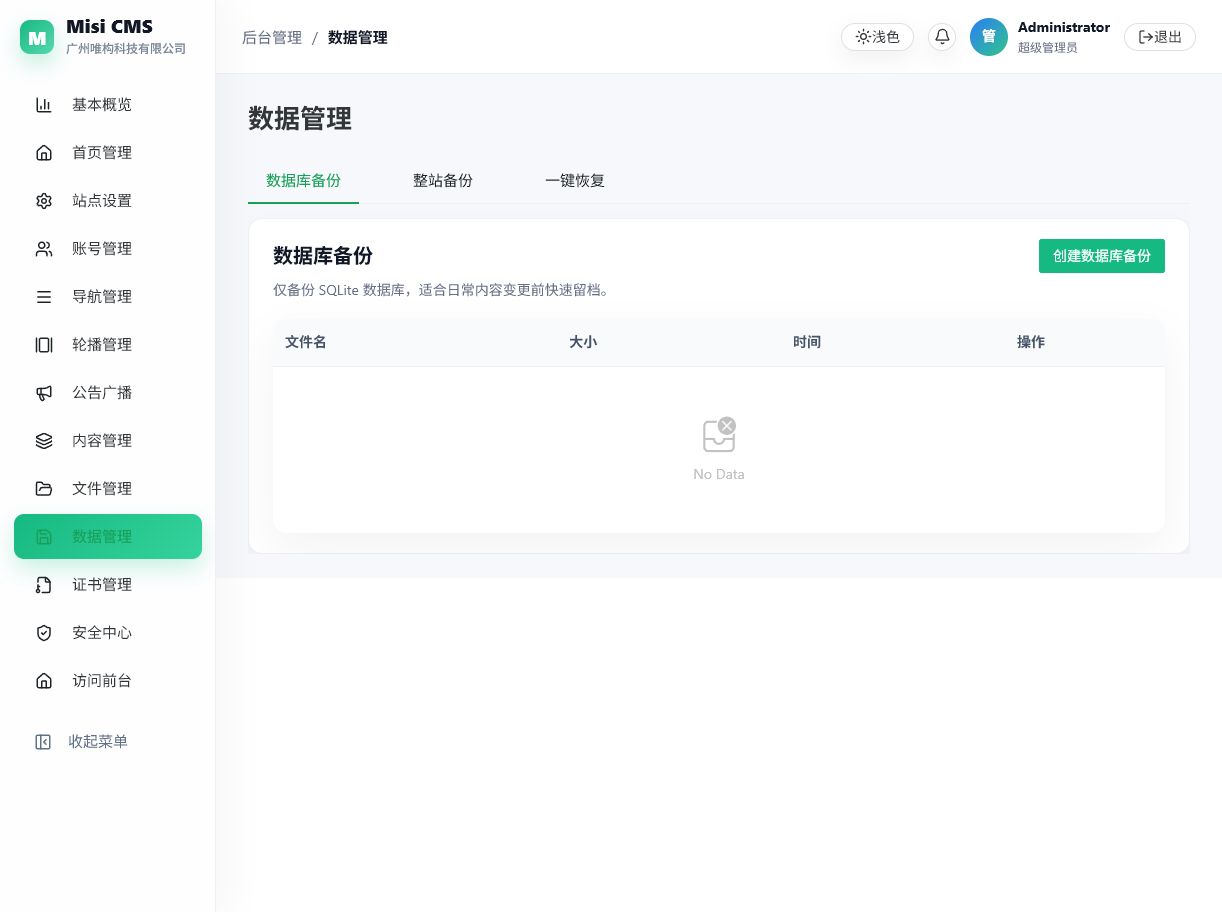This screenshot has height=912, width=1222.
Task: Click the Misi CMS brand title
Action: click(110, 27)
